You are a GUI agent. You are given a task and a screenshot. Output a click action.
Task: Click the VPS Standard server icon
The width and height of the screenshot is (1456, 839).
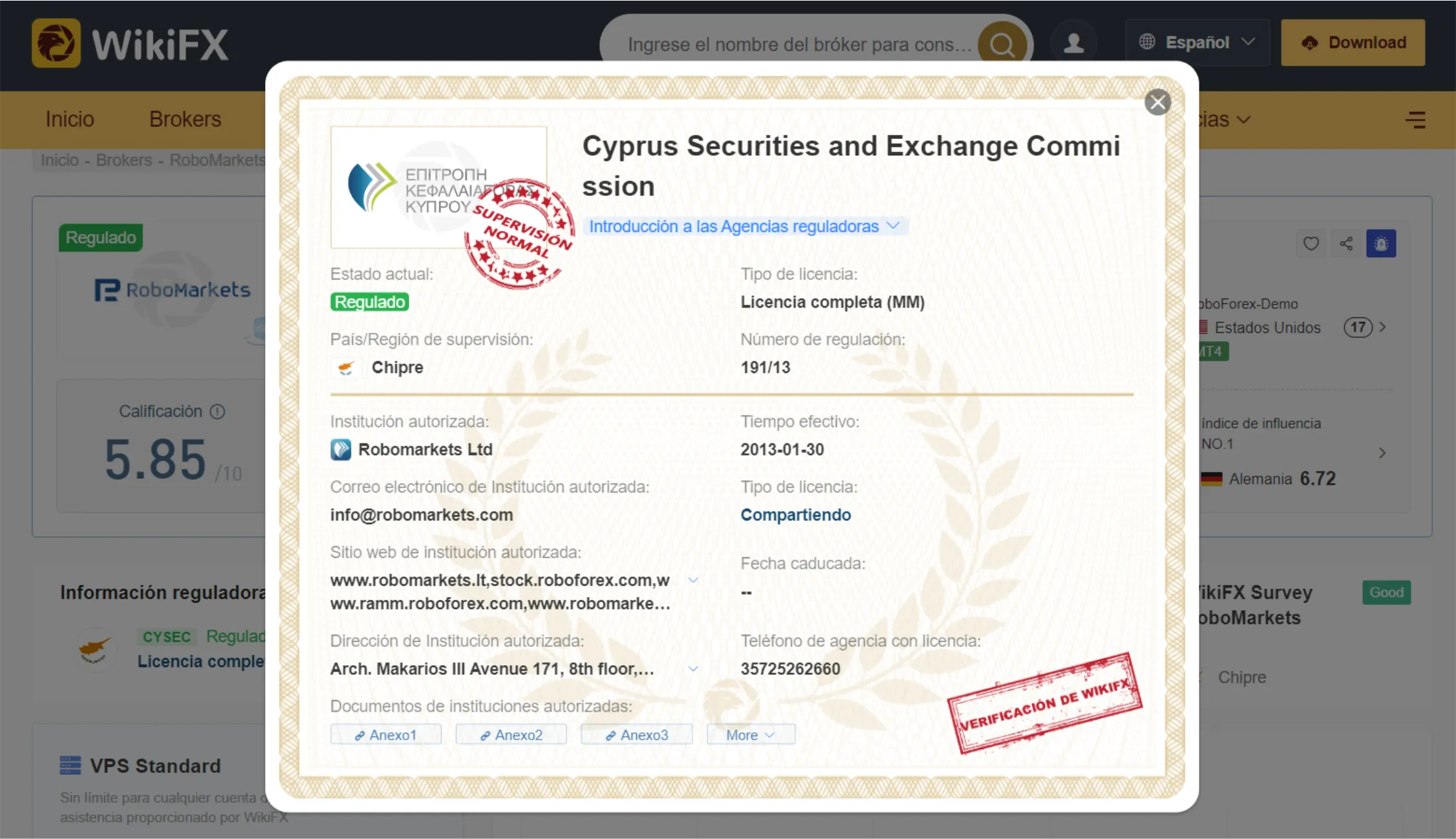(x=70, y=765)
